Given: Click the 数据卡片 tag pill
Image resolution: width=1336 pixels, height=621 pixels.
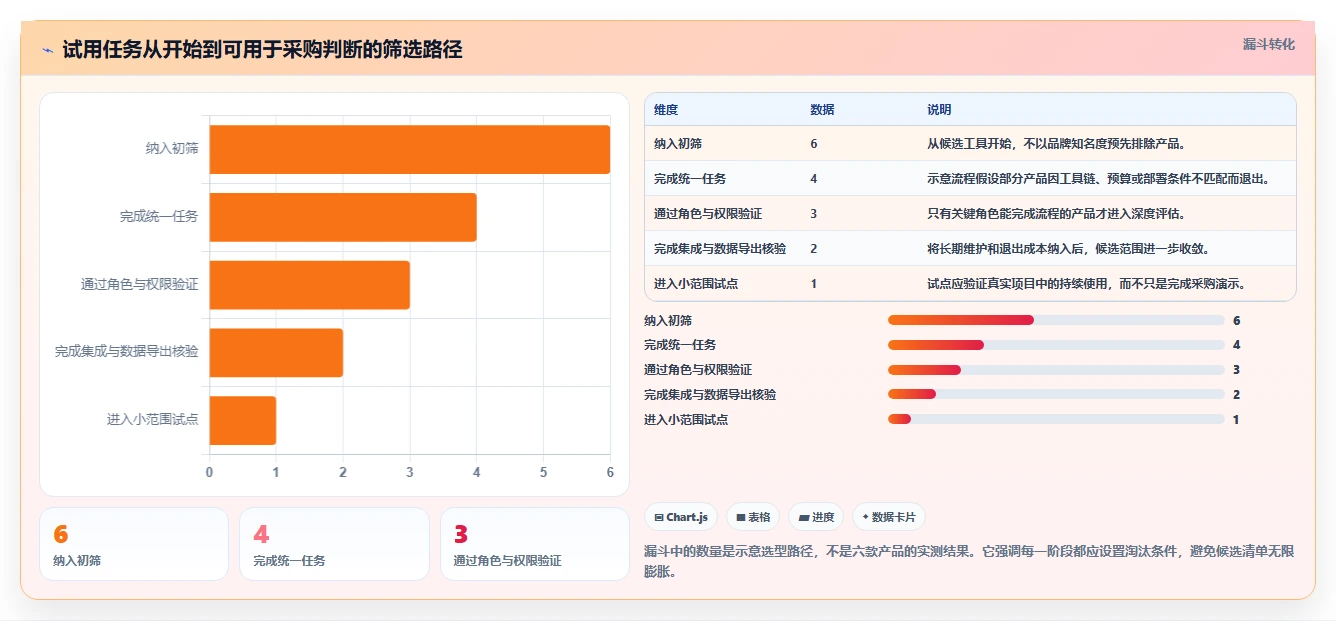Looking at the screenshot, I should tap(889, 517).
